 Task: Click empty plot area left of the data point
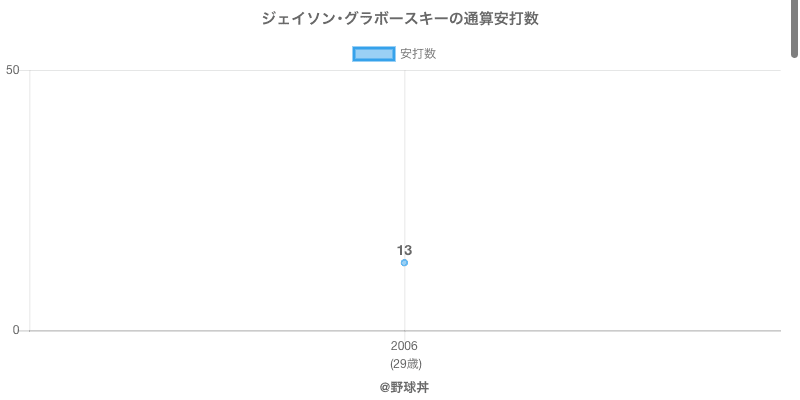point(200,200)
